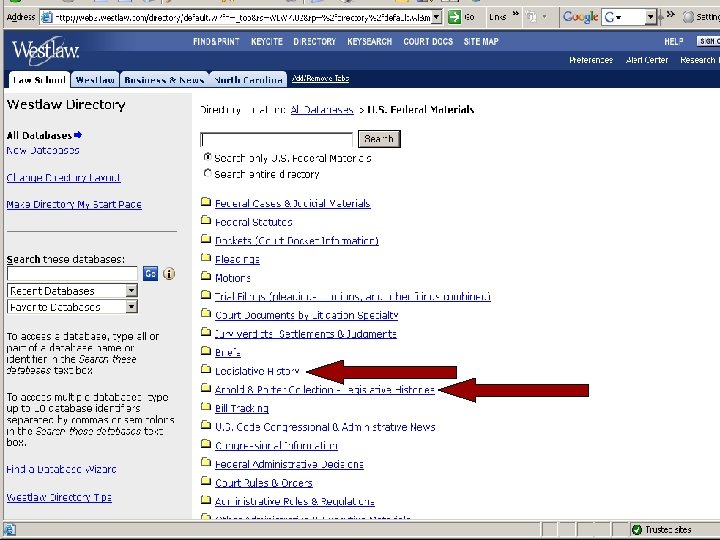The height and width of the screenshot is (540, 720).
Task: Click the Trusted sites status icon
Action: pos(636,530)
